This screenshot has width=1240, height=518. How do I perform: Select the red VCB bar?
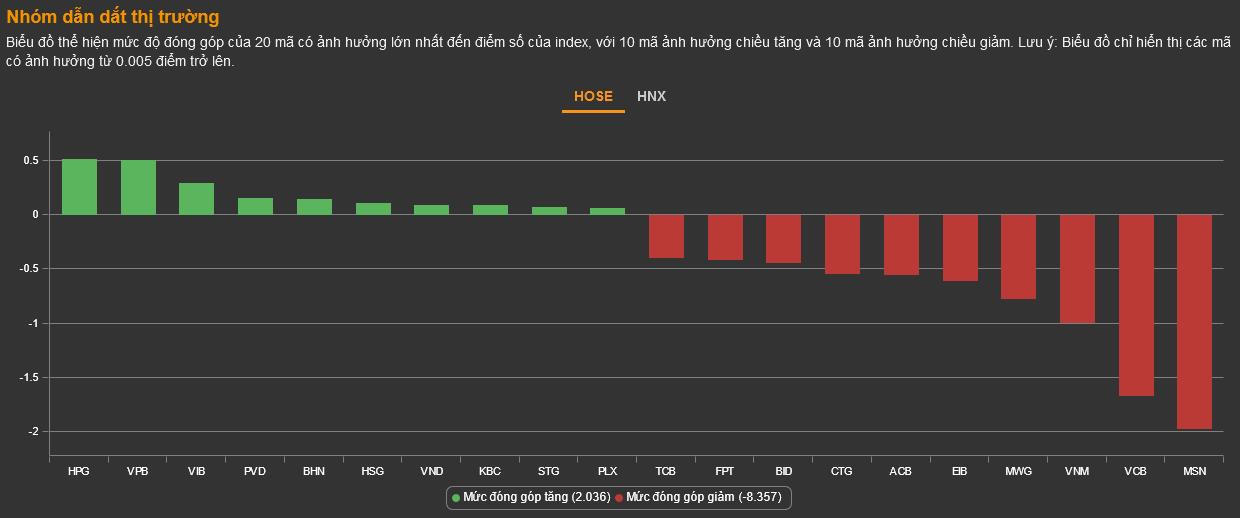[x=1136, y=305]
